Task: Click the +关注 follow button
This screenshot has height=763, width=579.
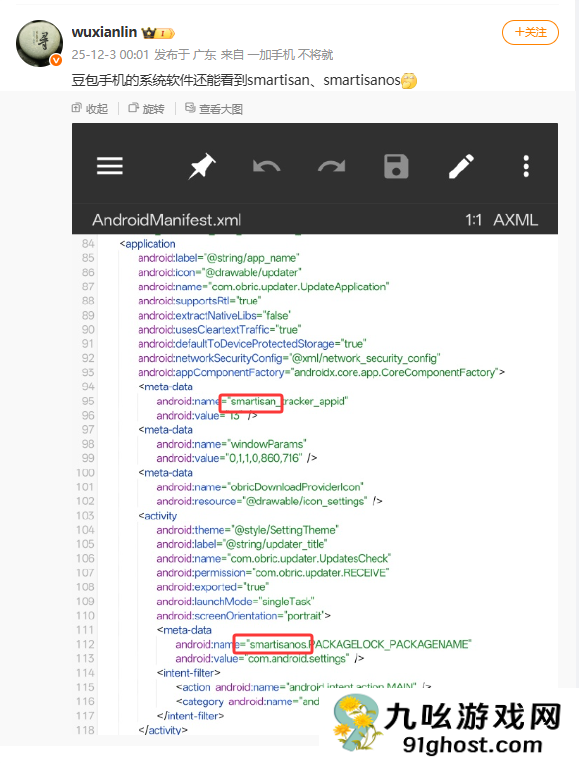Action: click(530, 32)
